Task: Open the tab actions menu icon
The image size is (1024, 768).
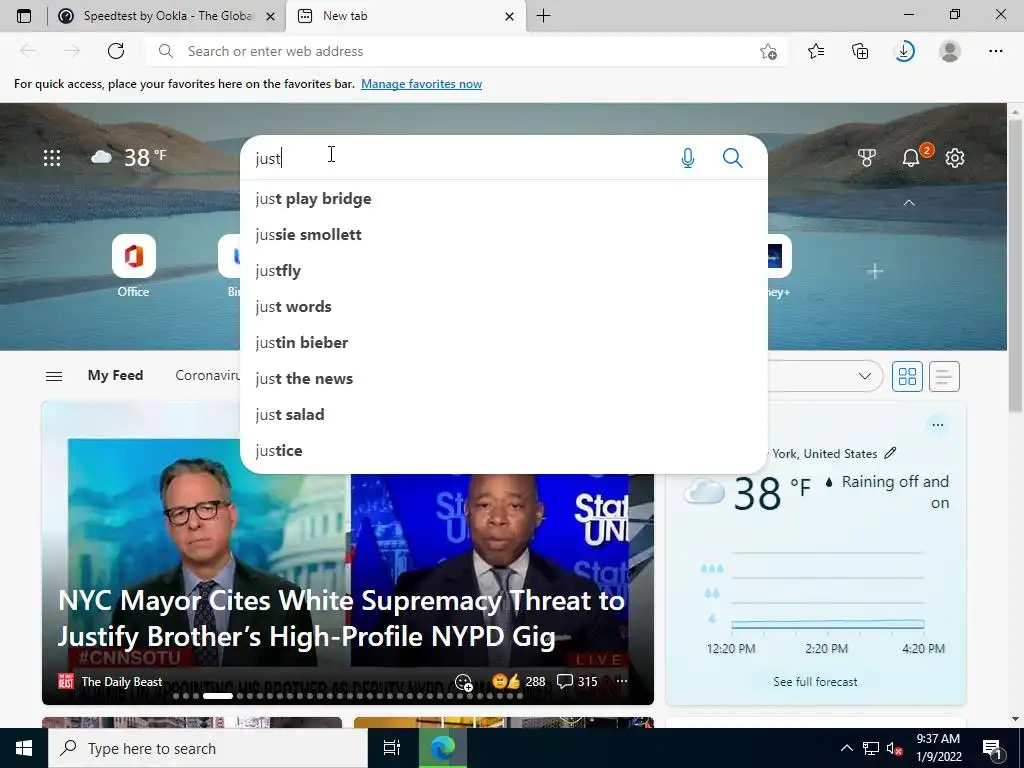Action: [24, 16]
